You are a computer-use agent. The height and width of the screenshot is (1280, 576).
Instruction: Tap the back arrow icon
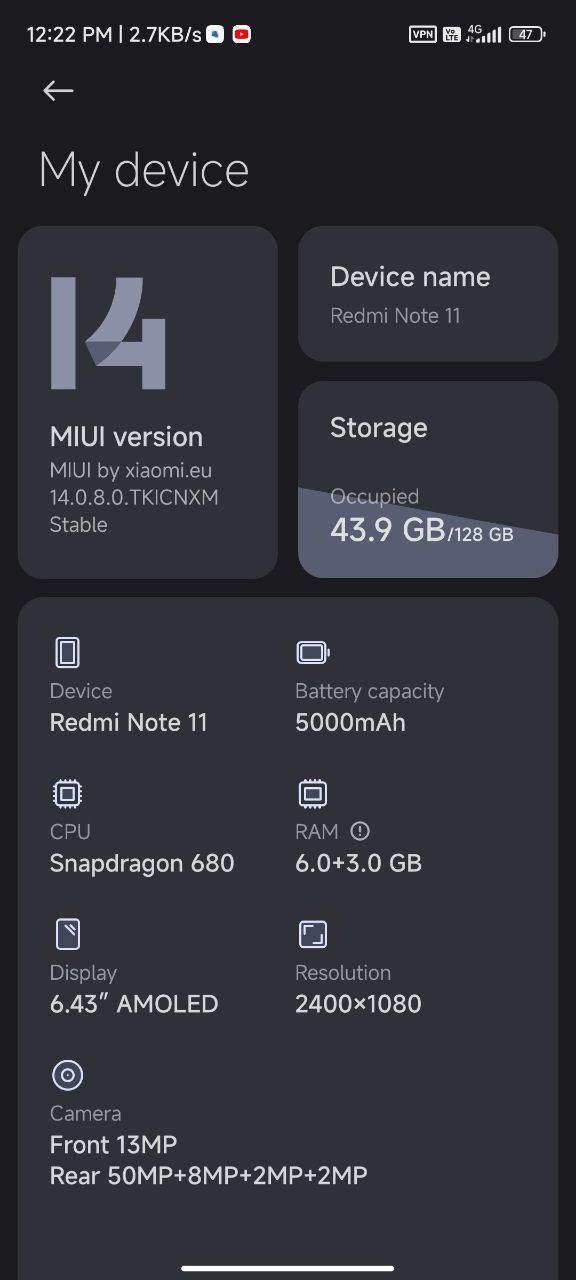58,91
